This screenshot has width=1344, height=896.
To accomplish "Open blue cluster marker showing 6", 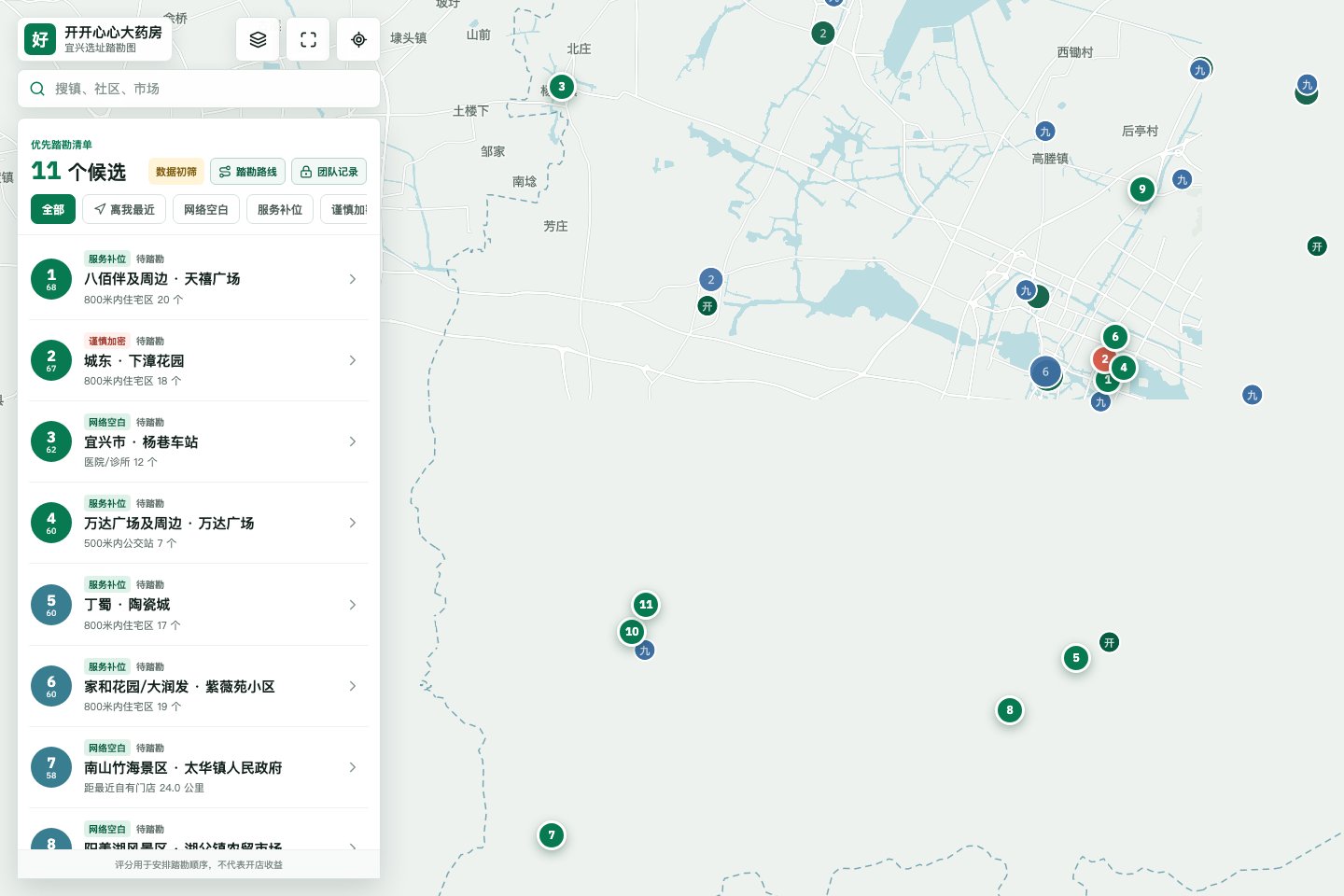I will click(x=1045, y=371).
